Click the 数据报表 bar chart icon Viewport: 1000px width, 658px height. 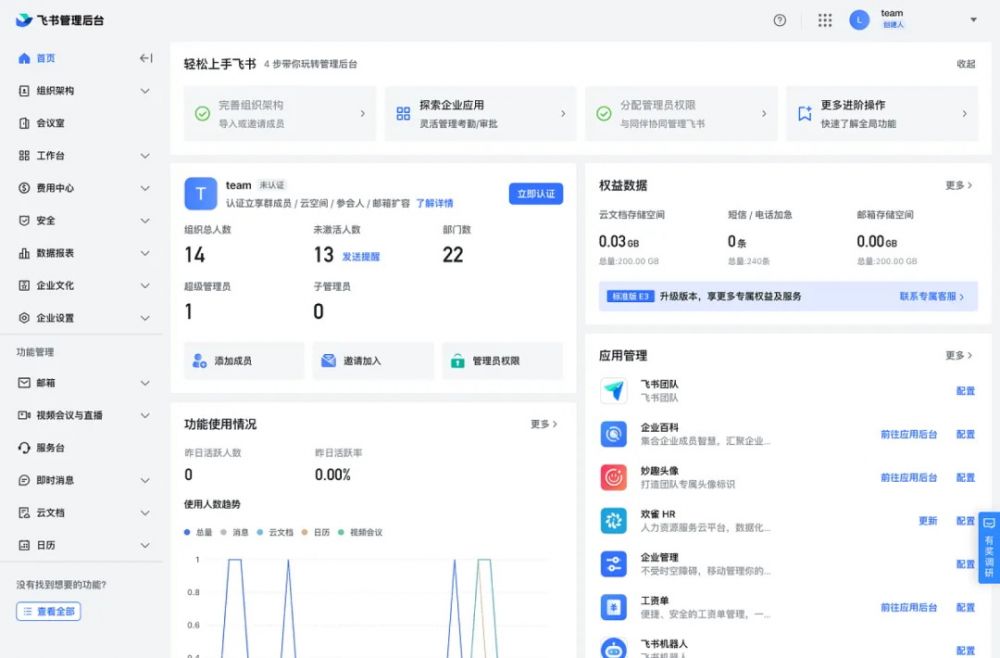24,253
